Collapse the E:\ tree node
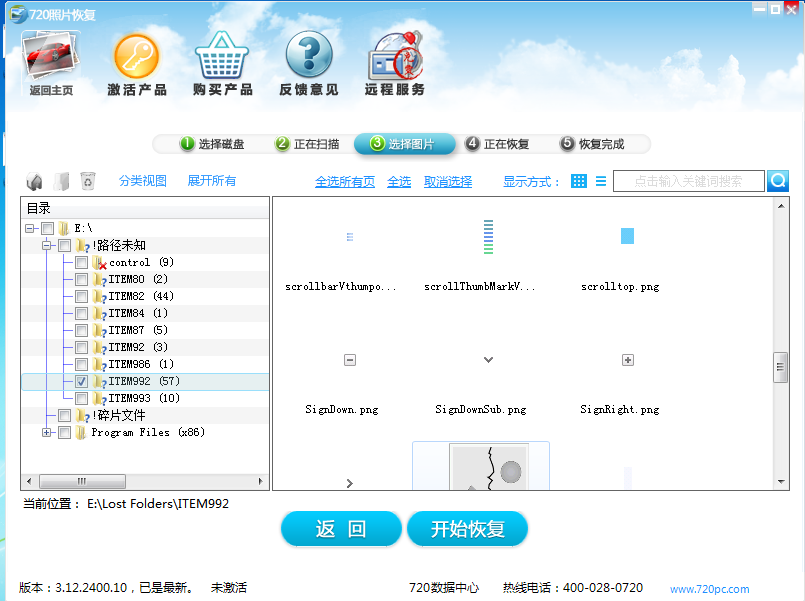 pyautogui.click(x=30, y=228)
